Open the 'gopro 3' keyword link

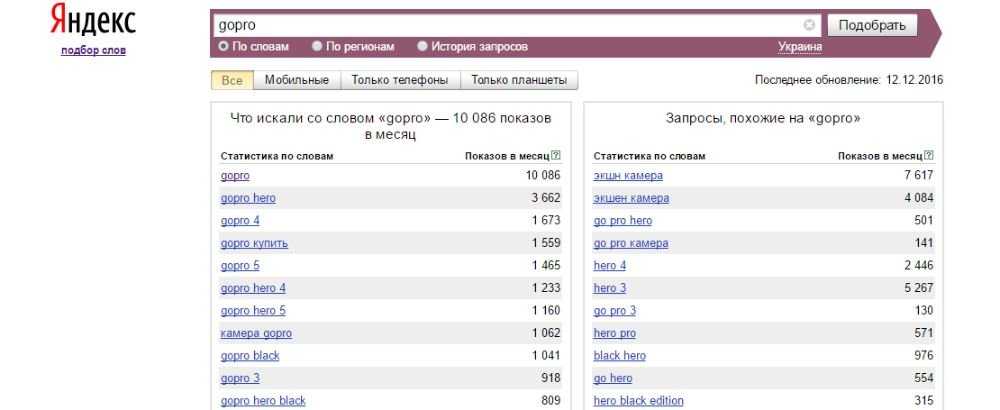coord(240,378)
